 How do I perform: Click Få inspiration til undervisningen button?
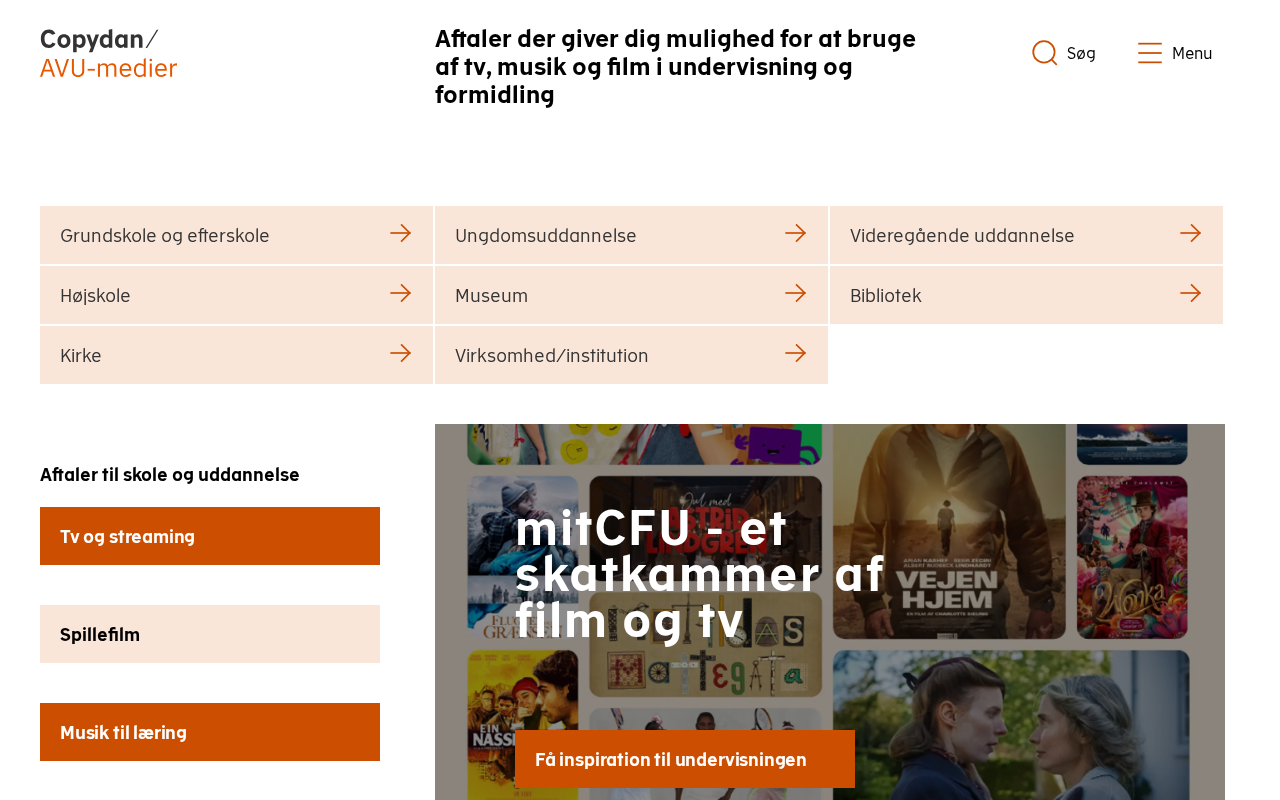click(x=685, y=759)
